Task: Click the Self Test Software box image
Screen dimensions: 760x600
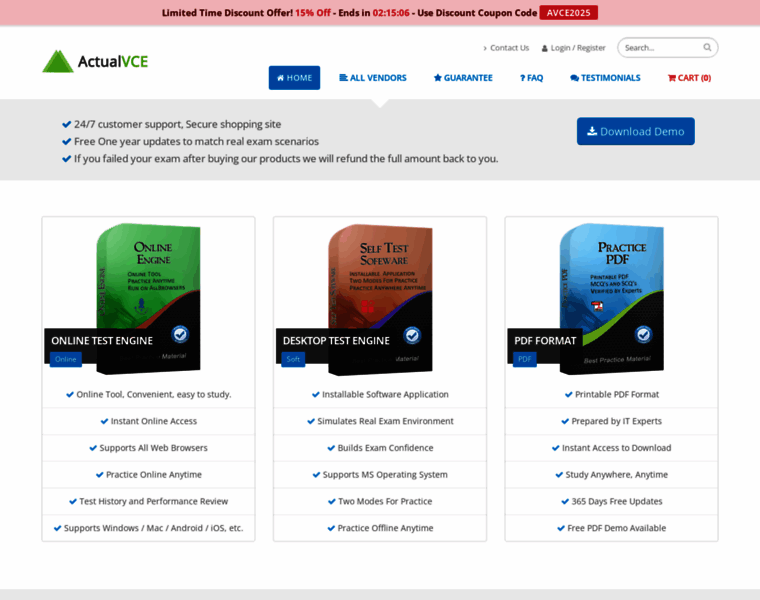Action: (x=380, y=299)
